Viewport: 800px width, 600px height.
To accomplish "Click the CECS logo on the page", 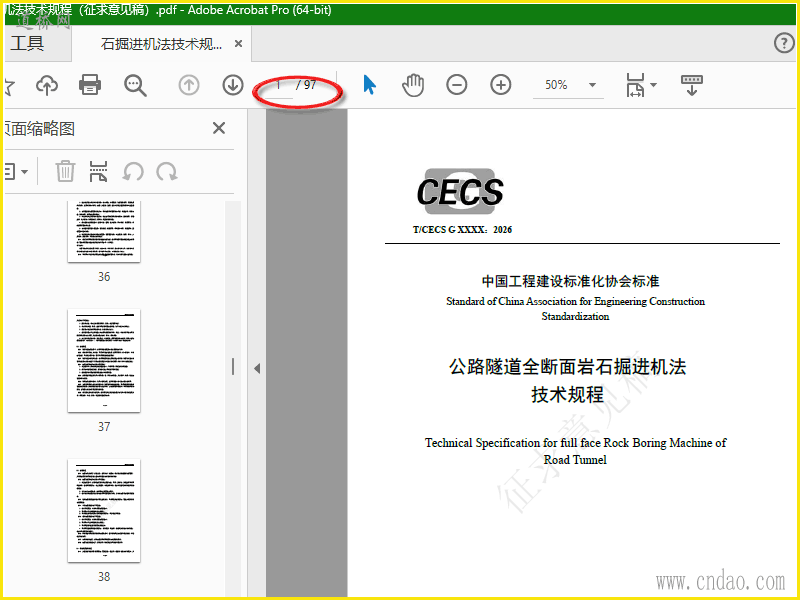I will coord(460,191).
